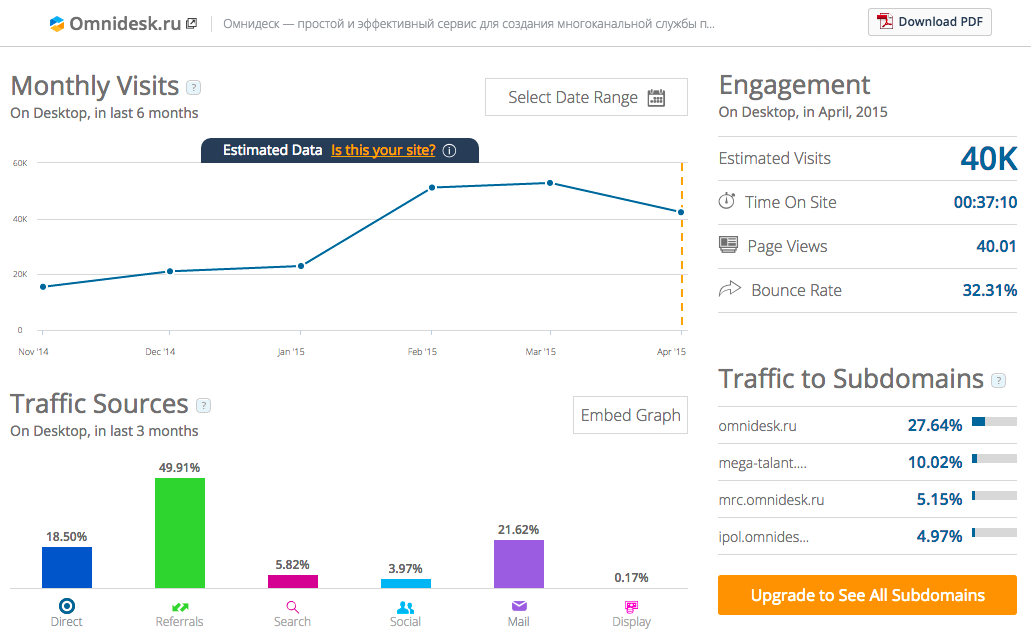The width and height of the screenshot is (1031, 640).
Task: Select the Mail traffic source icon
Action: pos(518,606)
